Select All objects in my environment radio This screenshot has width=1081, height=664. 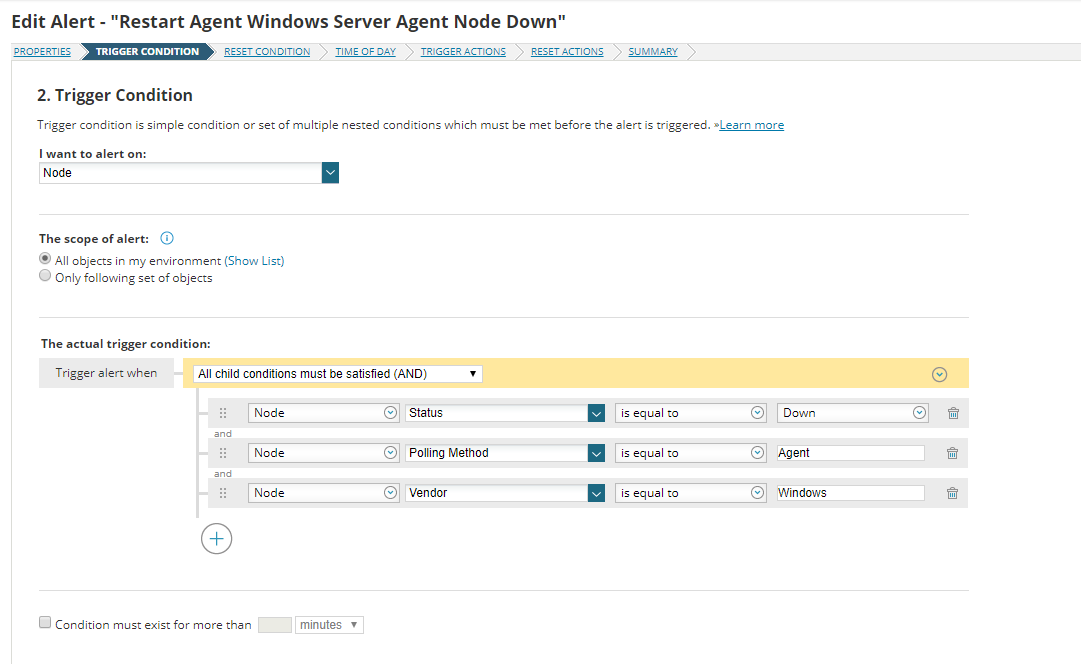[45, 259]
